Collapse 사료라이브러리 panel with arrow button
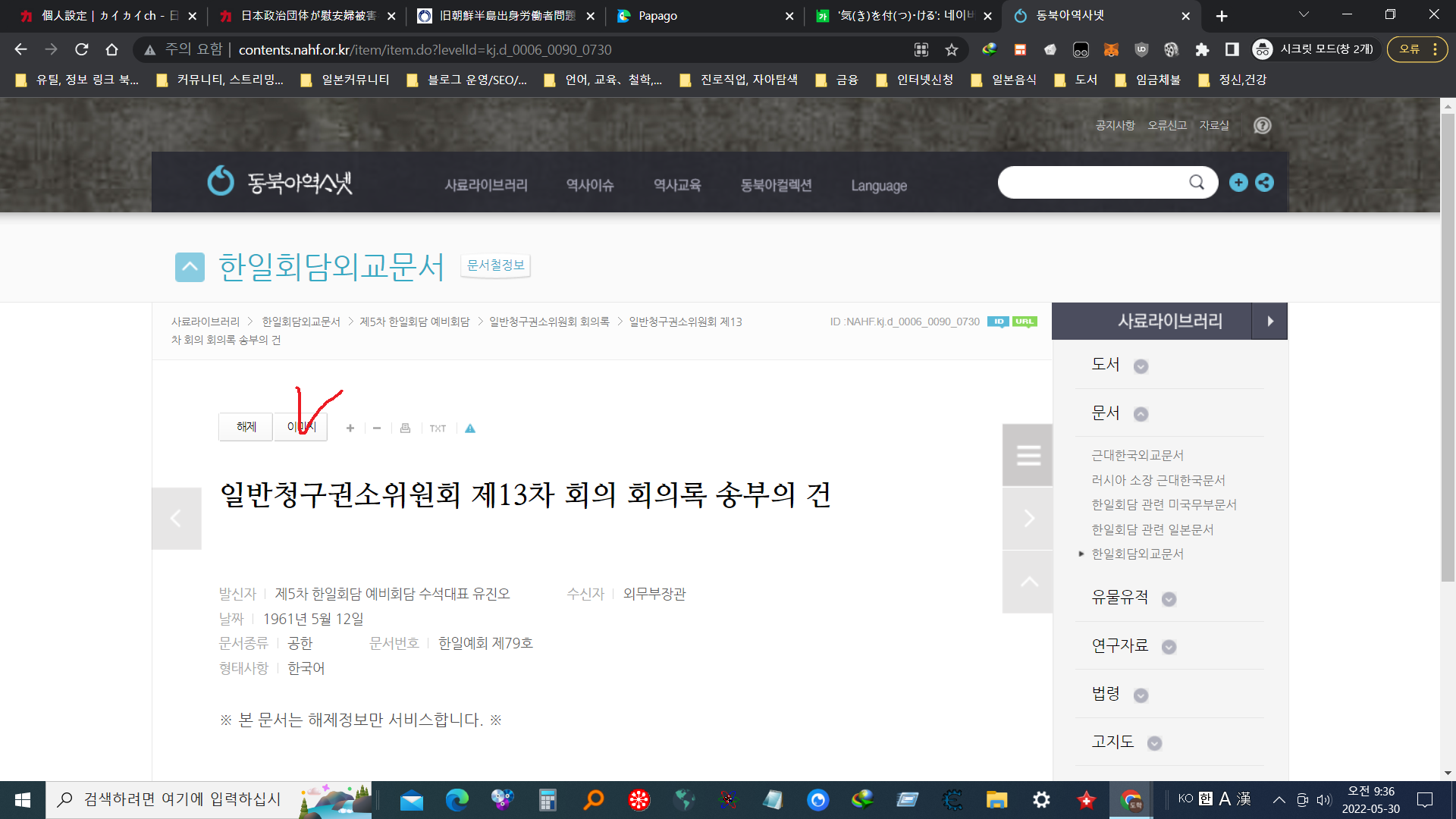The height and width of the screenshot is (819, 1456). [1269, 321]
